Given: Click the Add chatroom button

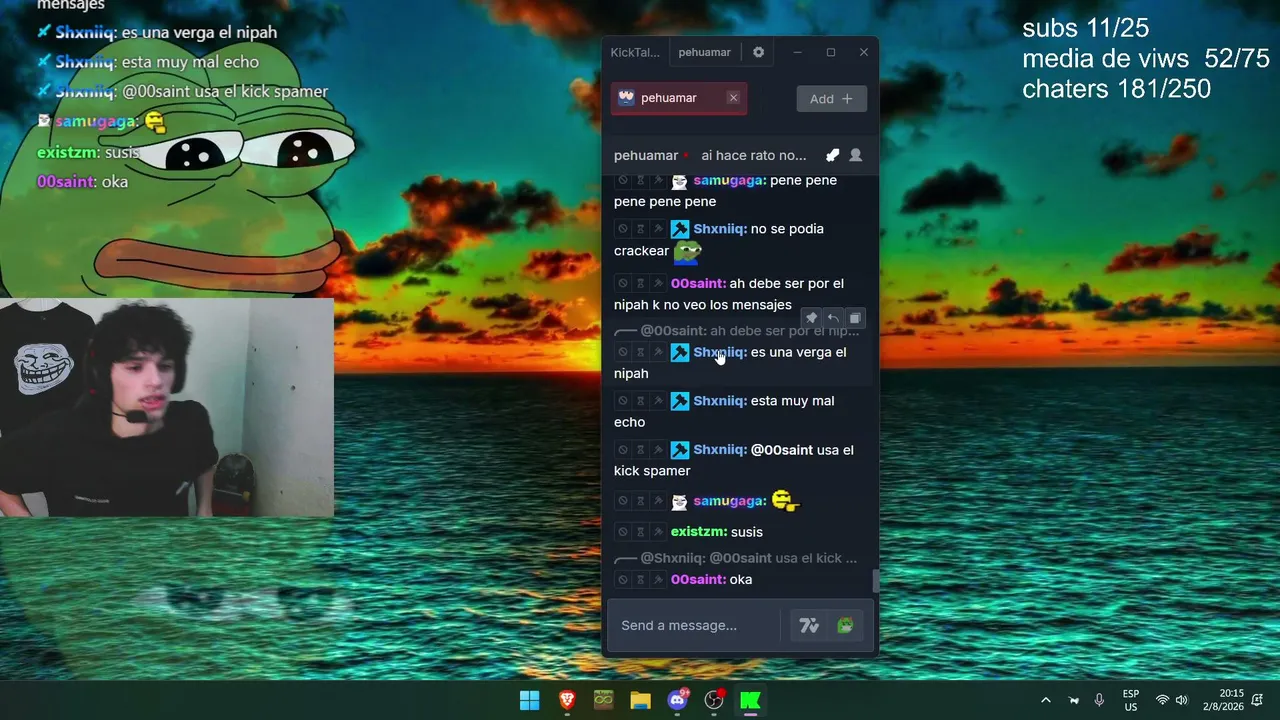Looking at the screenshot, I should (x=831, y=98).
